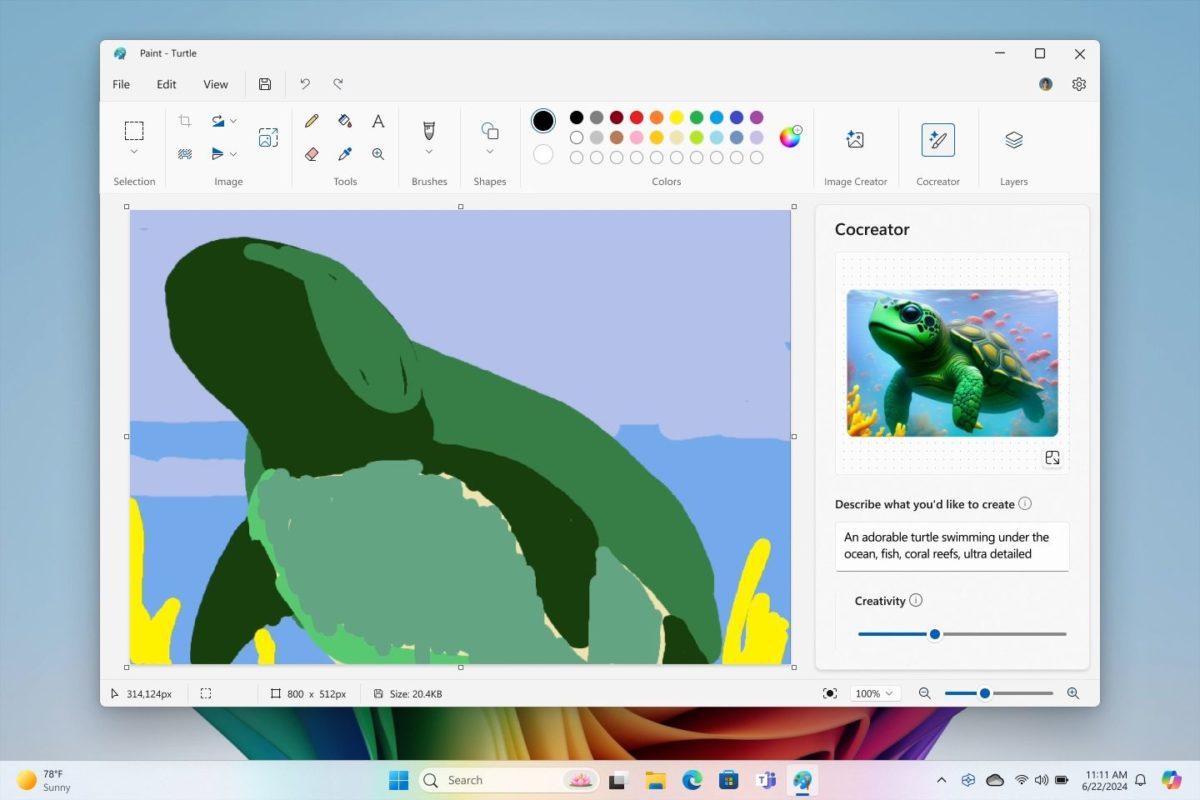Expand the Selection options chevron
The width and height of the screenshot is (1200, 800).
[x=134, y=152]
